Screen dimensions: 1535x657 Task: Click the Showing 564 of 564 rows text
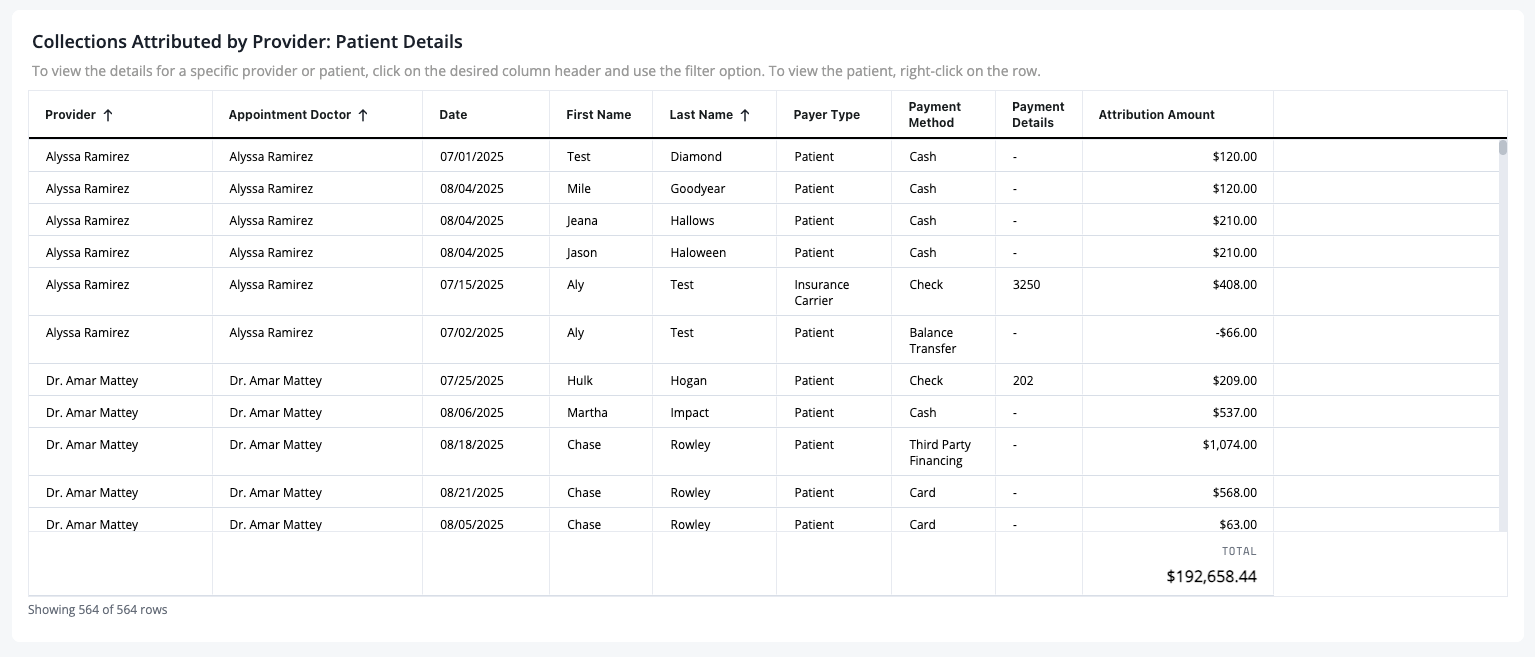coord(98,610)
